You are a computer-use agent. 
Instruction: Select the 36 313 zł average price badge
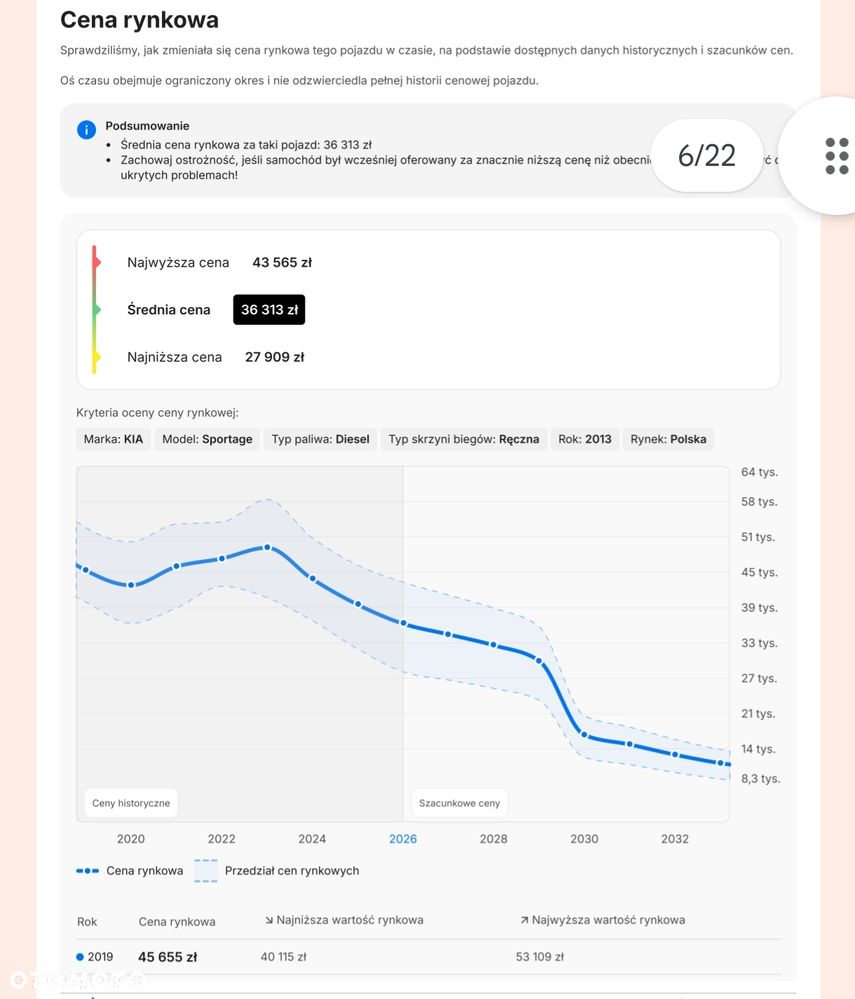[269, 310]
